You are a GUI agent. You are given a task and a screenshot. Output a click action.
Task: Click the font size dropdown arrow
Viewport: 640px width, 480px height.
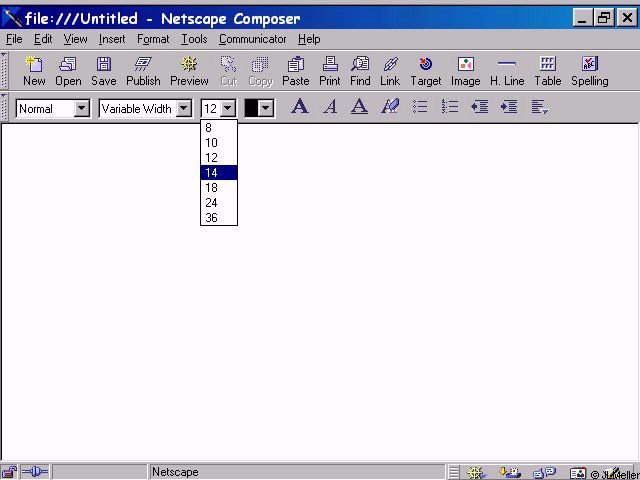[228, 109]
